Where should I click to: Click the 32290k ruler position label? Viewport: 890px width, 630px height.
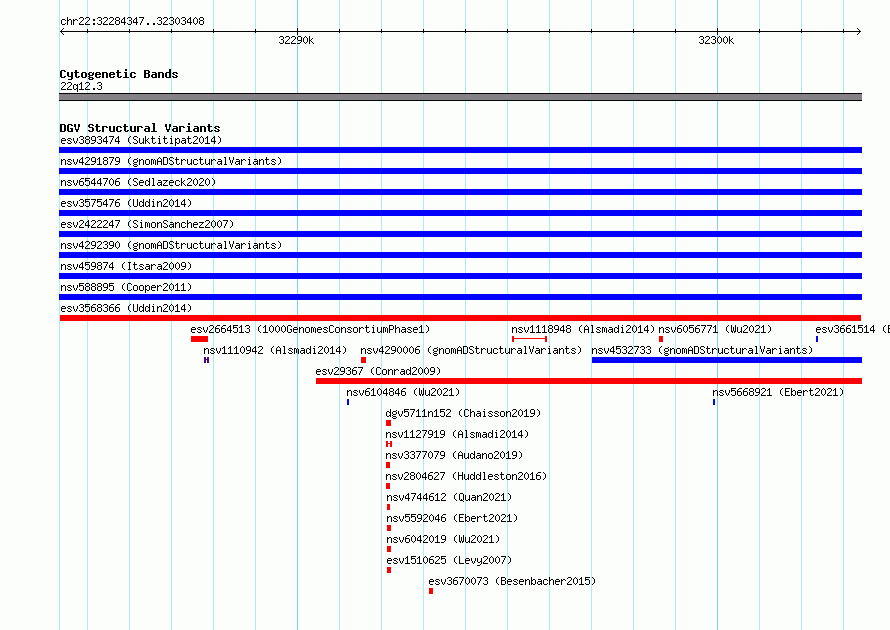pos(296,40)
